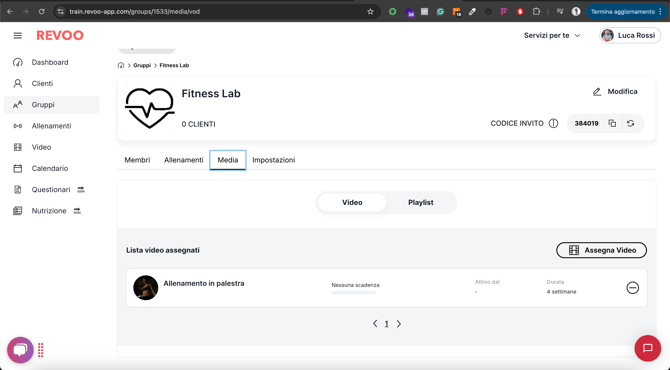
Task: Click the Termina aggiornamento button
Action: tap(626, 12)
